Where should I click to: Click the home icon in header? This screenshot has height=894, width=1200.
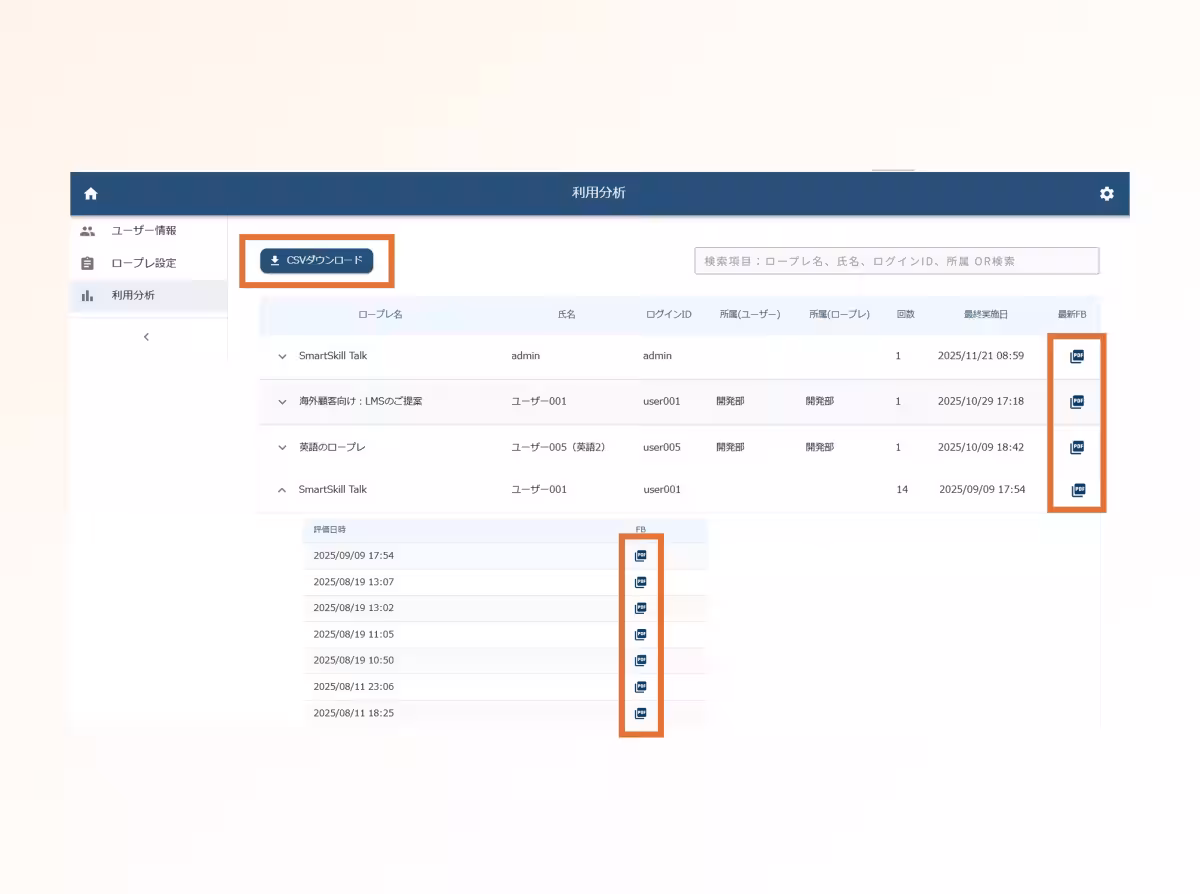tap(91, 194)
